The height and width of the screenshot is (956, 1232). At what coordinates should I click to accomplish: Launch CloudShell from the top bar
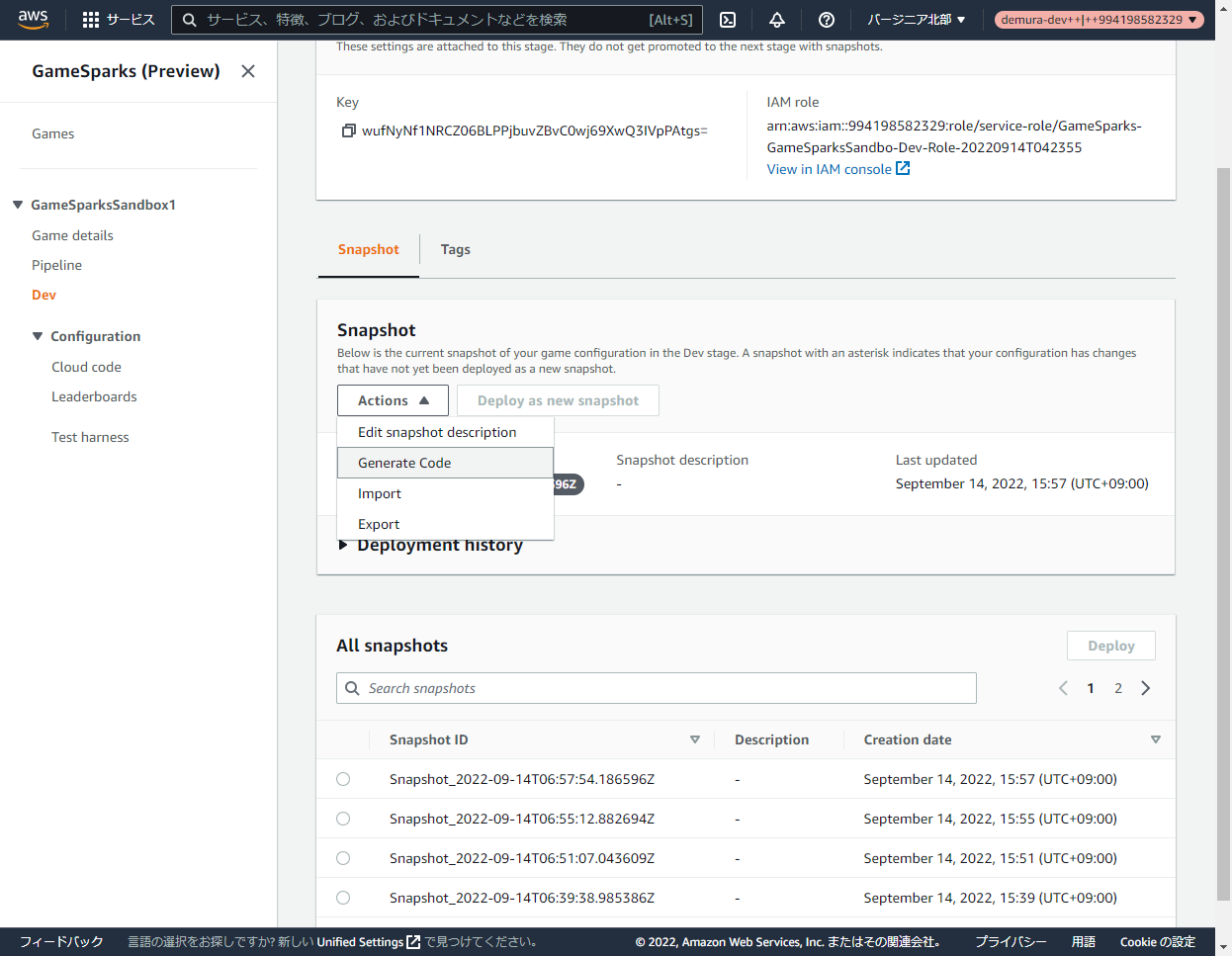click(727, 18)
